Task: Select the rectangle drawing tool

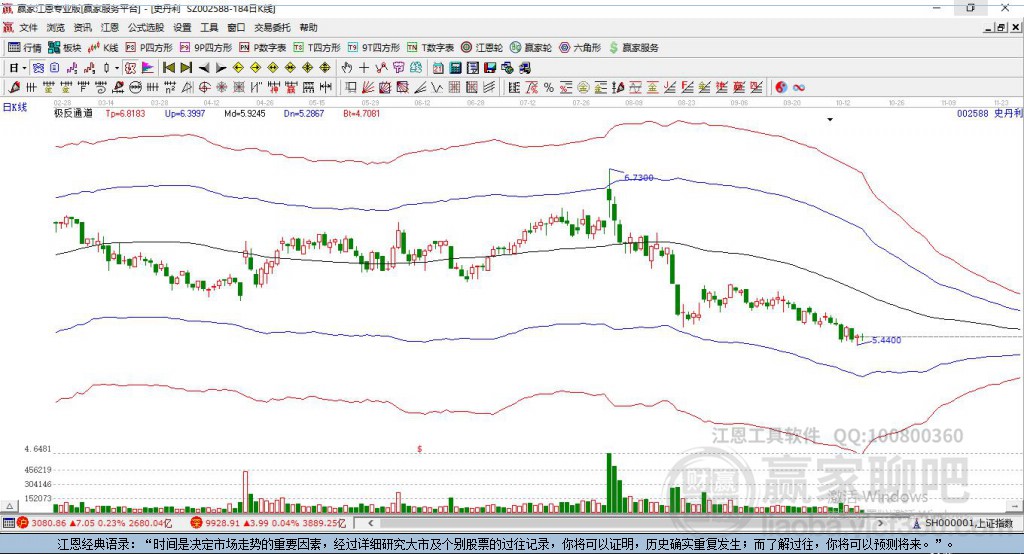Action: (x=351, y=87)
